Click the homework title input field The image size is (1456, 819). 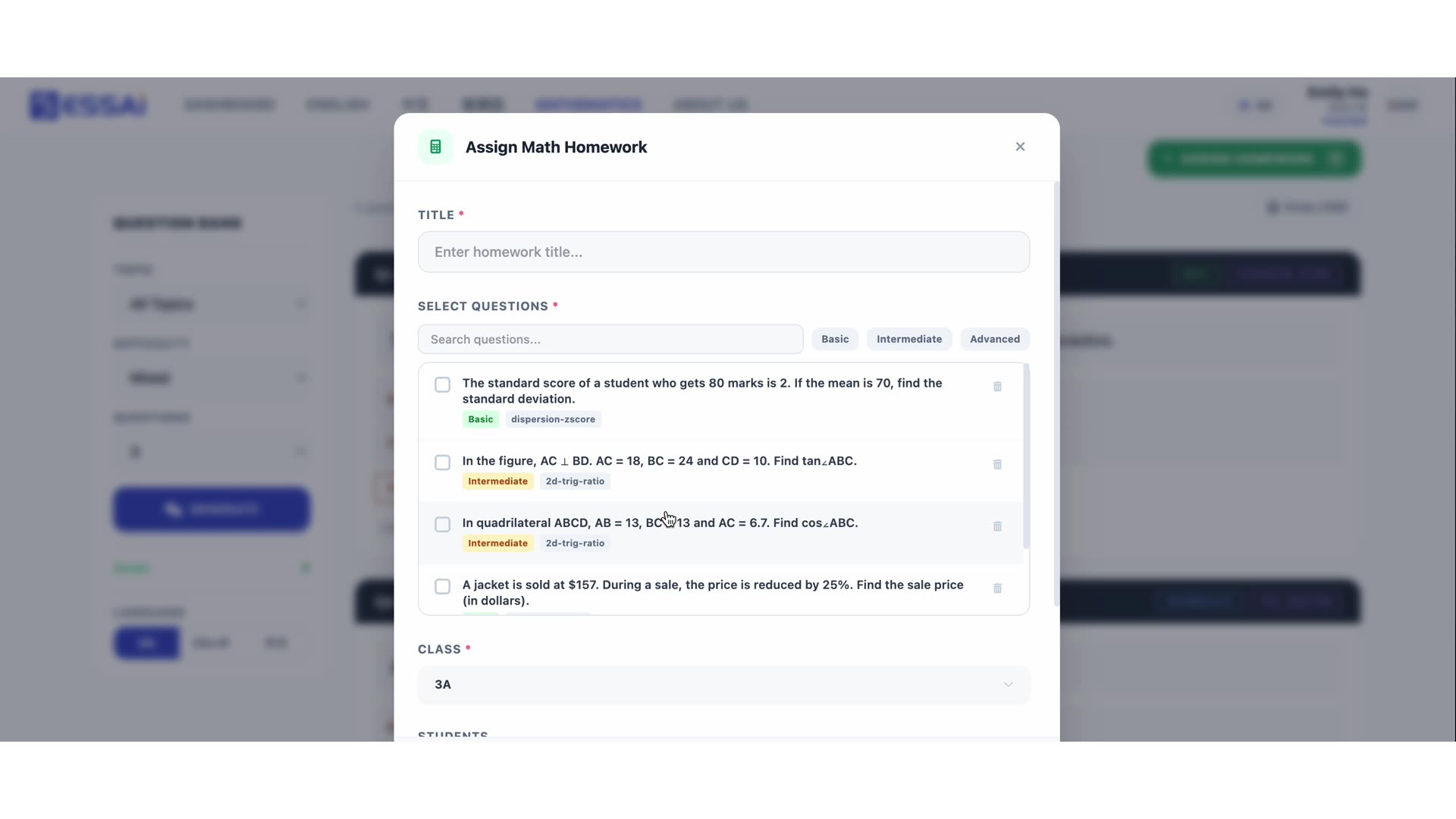tap(723, 253)
